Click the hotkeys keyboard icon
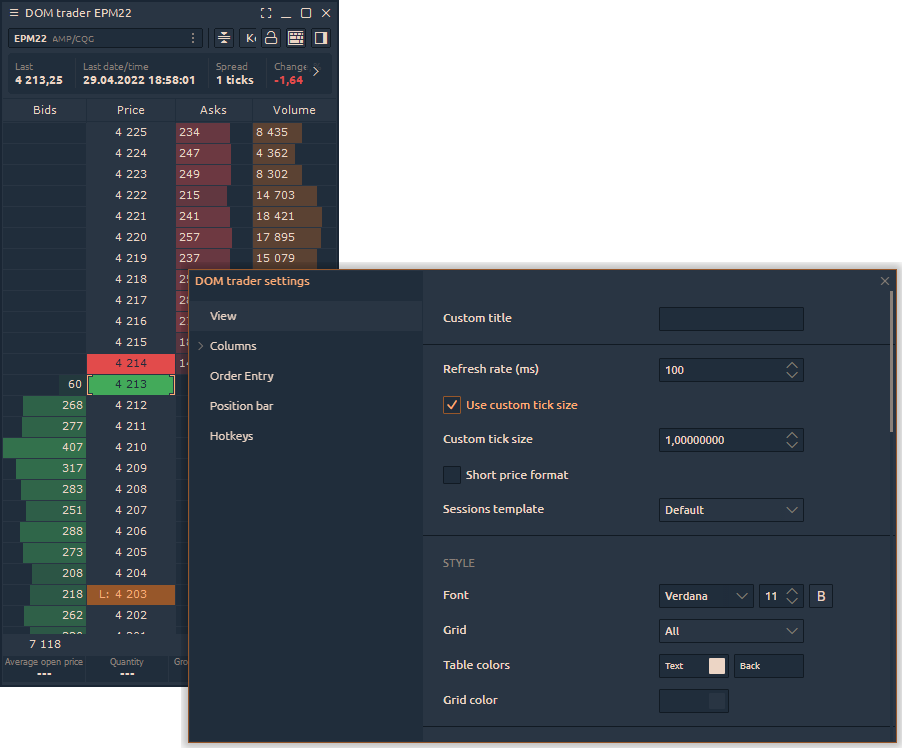Screen dimensions: 906x751 [x=295, y=38]
